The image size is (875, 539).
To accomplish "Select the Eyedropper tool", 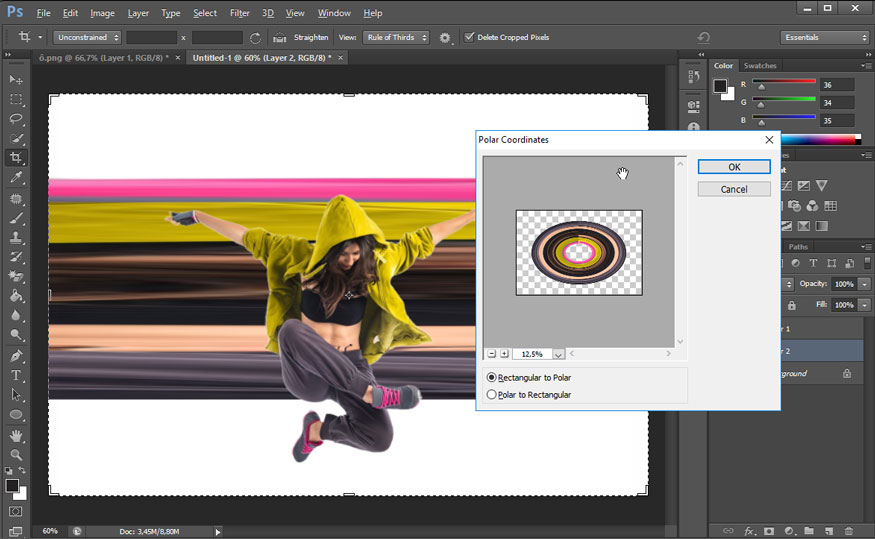I will pos(16,178).
